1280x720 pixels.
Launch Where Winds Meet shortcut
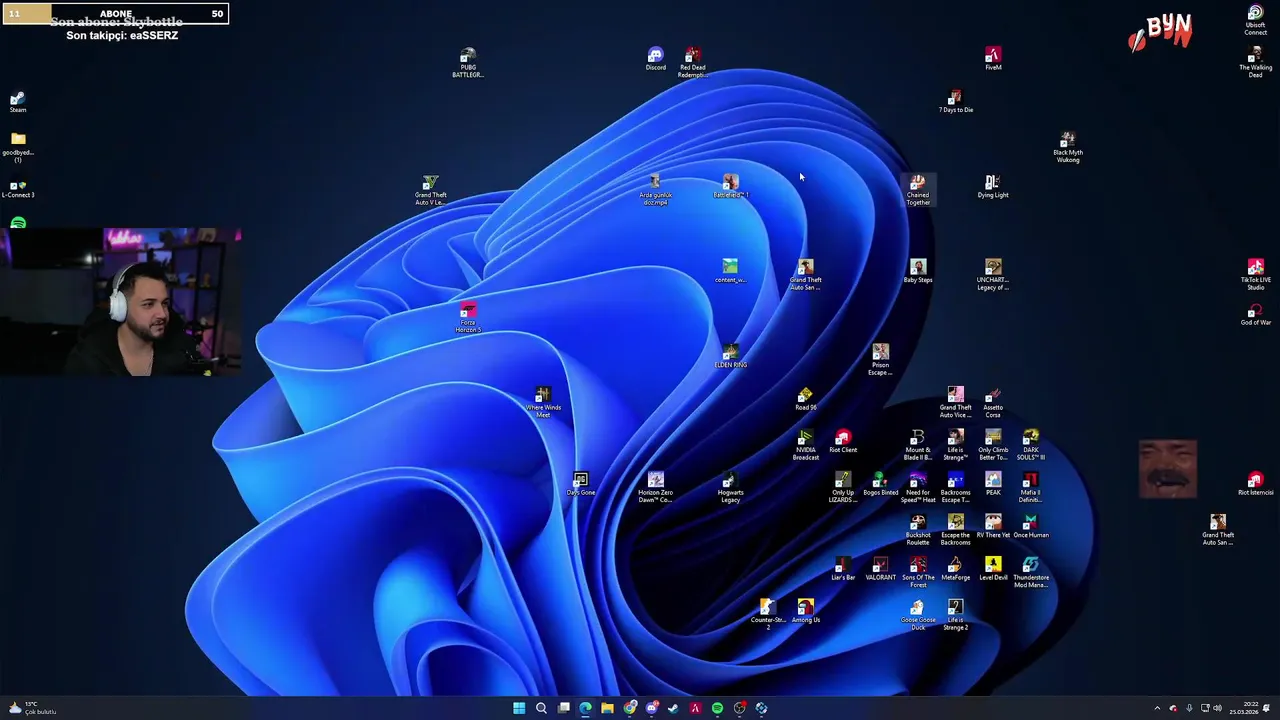[542, 403]
